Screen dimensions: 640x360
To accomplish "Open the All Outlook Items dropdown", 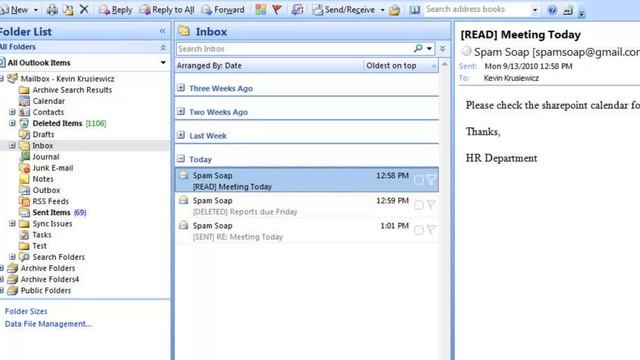I will coord(163,62).
